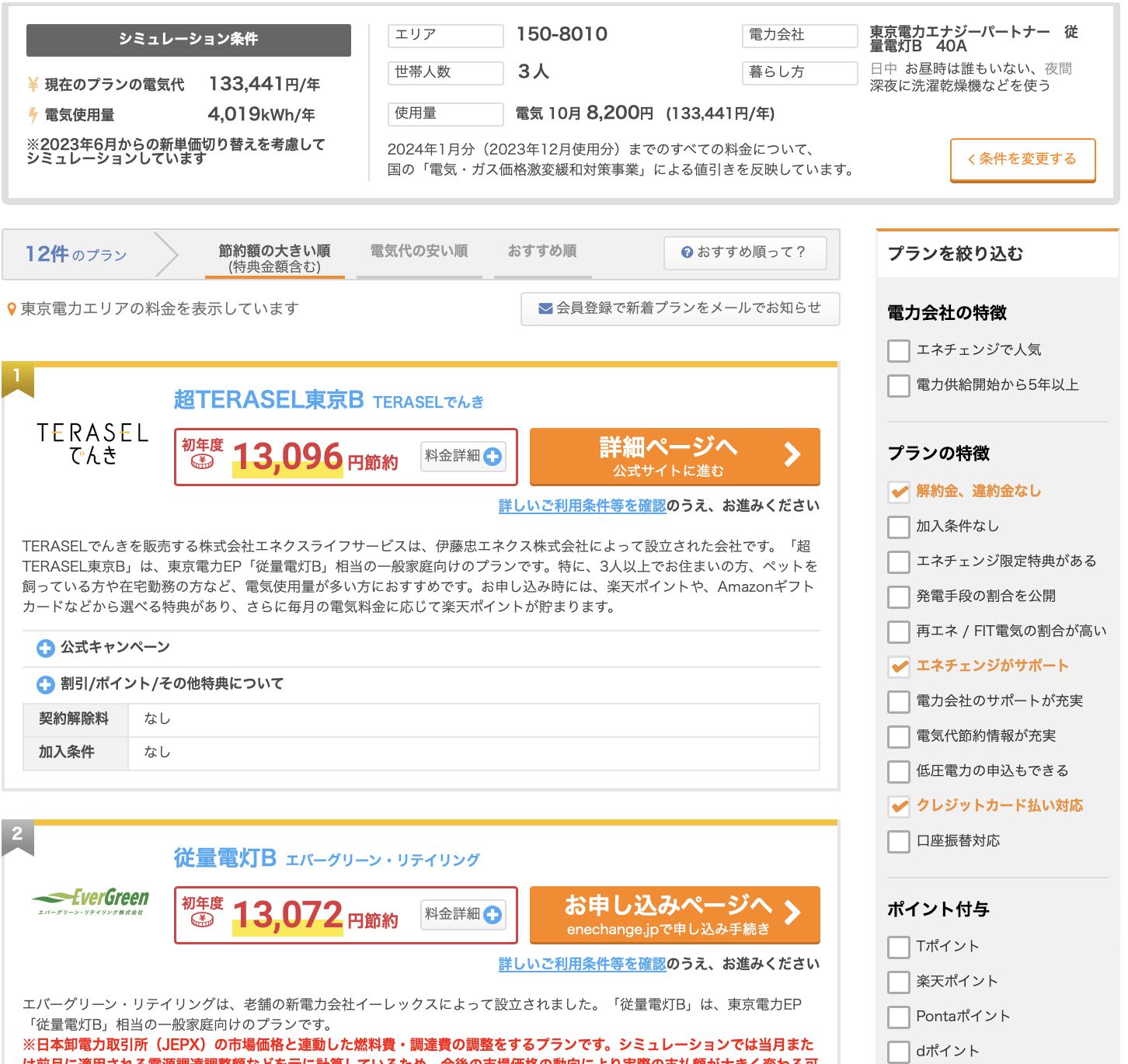Check 再エネ / FIT電気の割合が高い checkbox
This screenshot has height=1064, width=1128.
pyautogui.click(x=899, y=632)
